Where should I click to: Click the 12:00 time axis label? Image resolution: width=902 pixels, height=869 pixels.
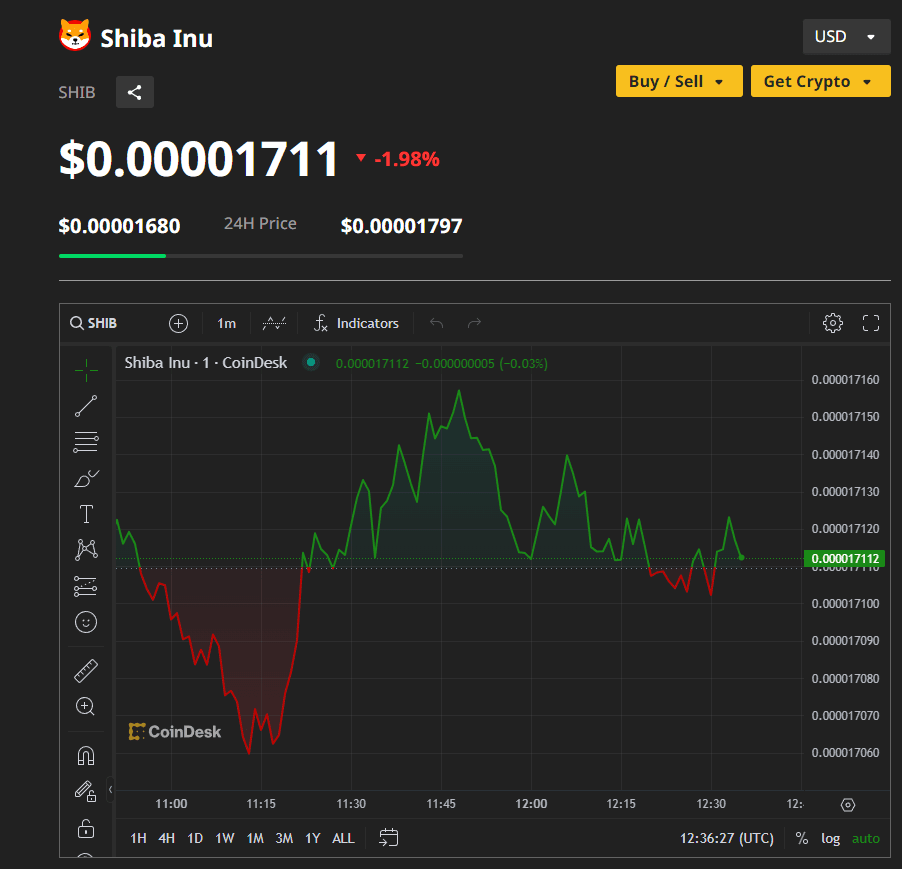531,803
